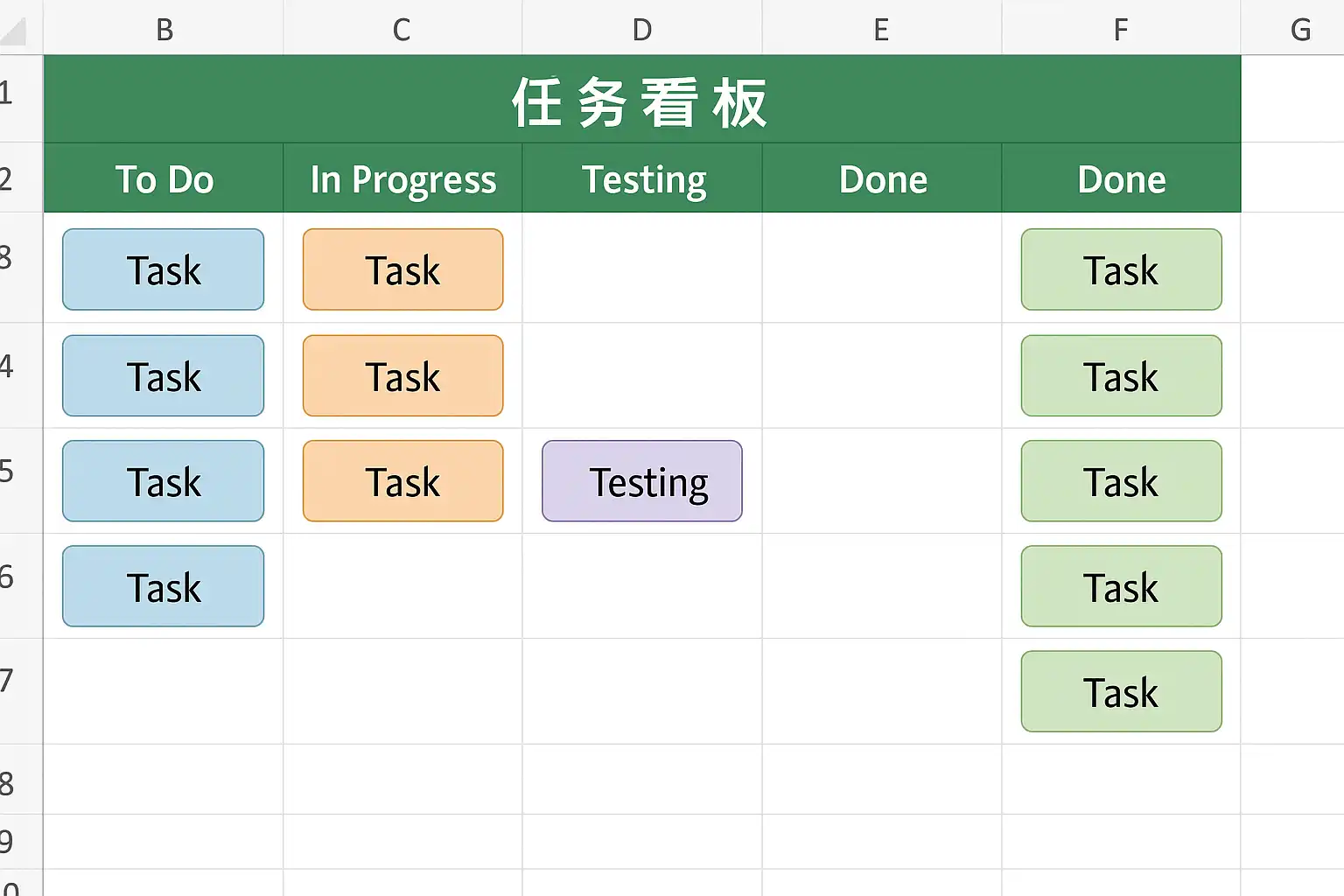Viewport: 1344px width, 896px height.
Task: Click the row 8 header
Action: [9, 783]
